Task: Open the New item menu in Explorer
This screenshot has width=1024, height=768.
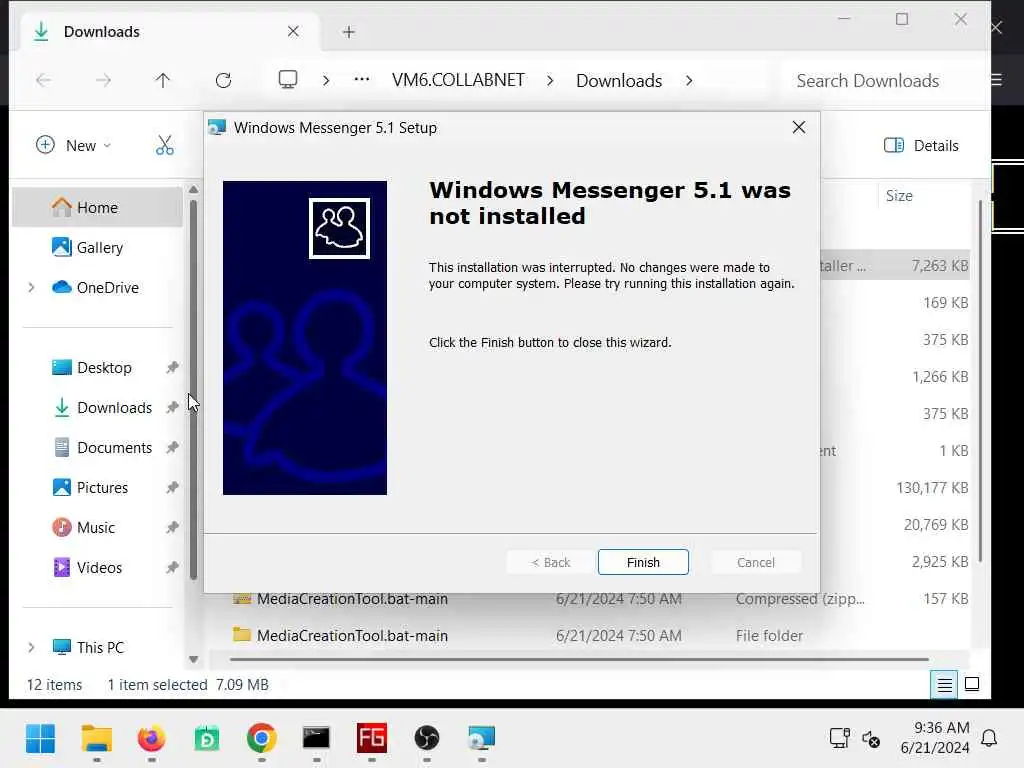Action: [73, 145]
